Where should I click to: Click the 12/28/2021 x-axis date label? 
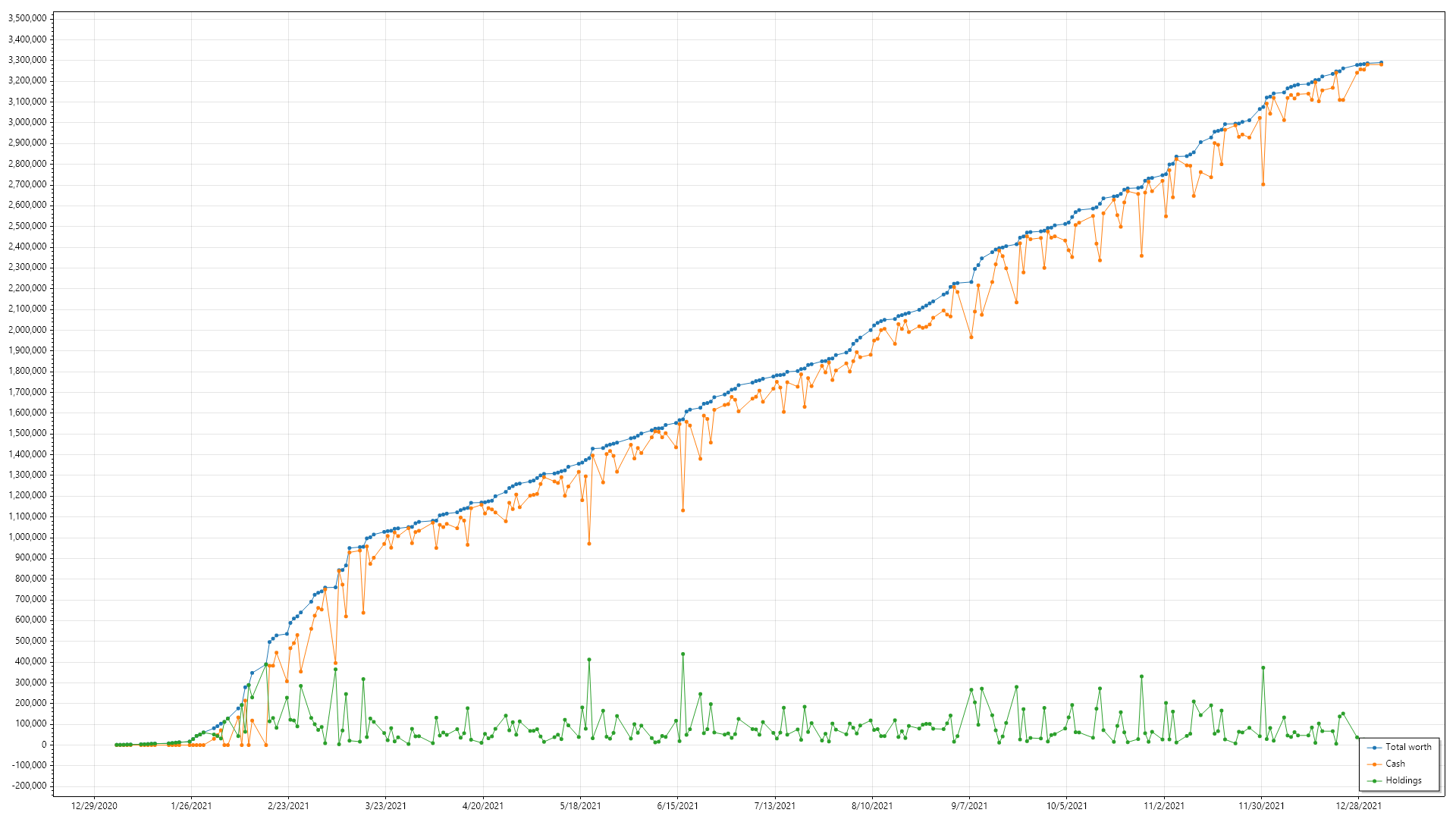click(x=1358, y=806)
